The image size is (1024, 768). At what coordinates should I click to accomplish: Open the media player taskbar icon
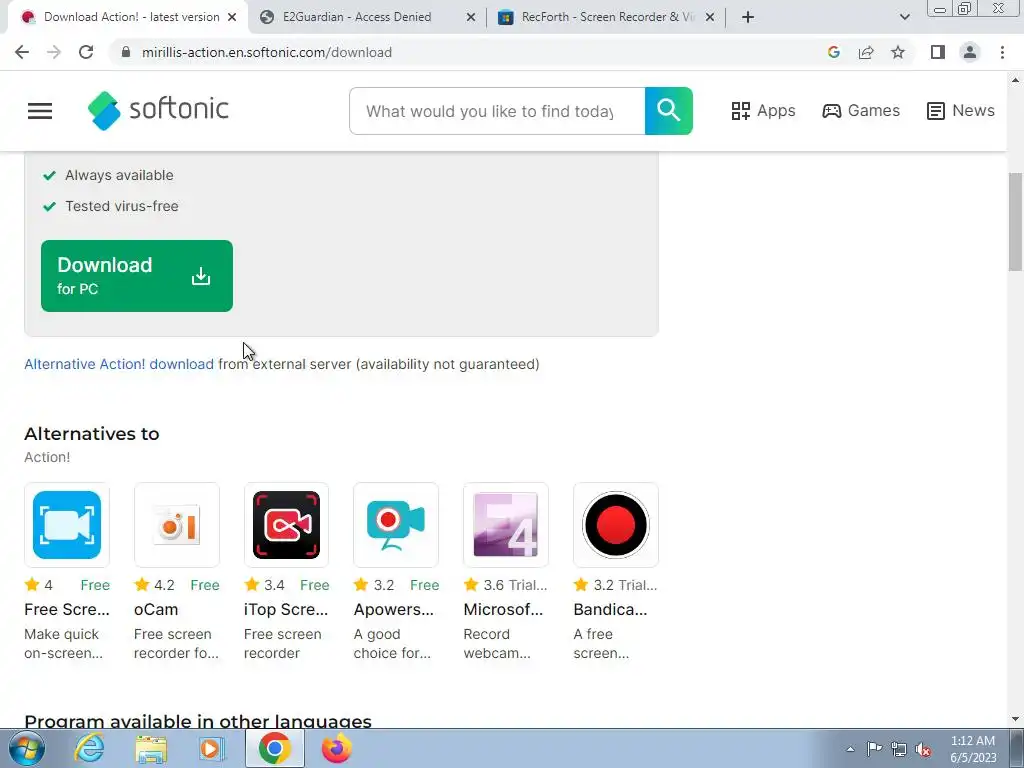(212, 748)
